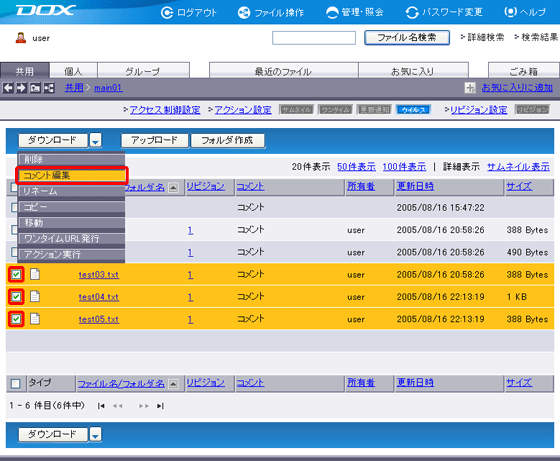Screen dimensions: 560x461
Task: Click the ファイル名検索 button
Action: coord(407,37)
